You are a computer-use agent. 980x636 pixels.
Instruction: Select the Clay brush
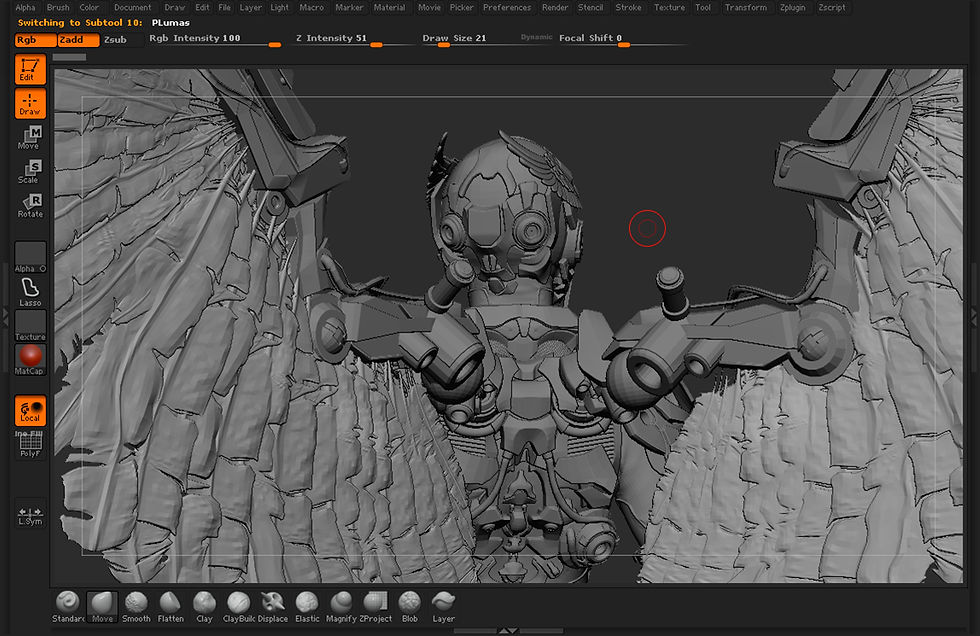point(204,604)
